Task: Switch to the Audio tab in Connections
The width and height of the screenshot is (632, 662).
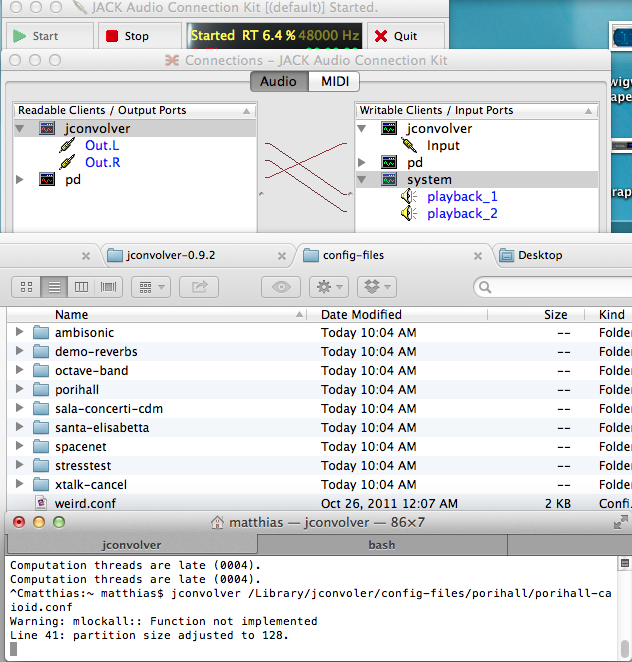Action: coord(279,81)
